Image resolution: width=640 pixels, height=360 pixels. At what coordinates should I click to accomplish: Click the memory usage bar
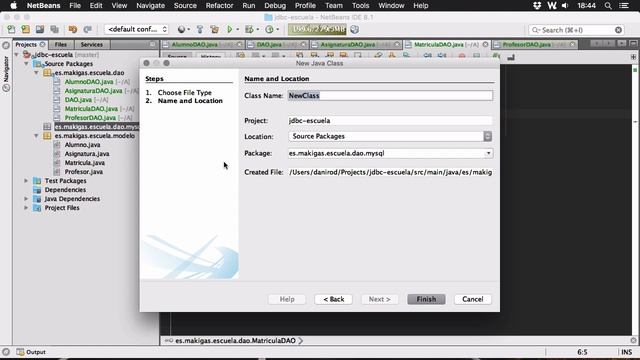click(x=317, y=29)
